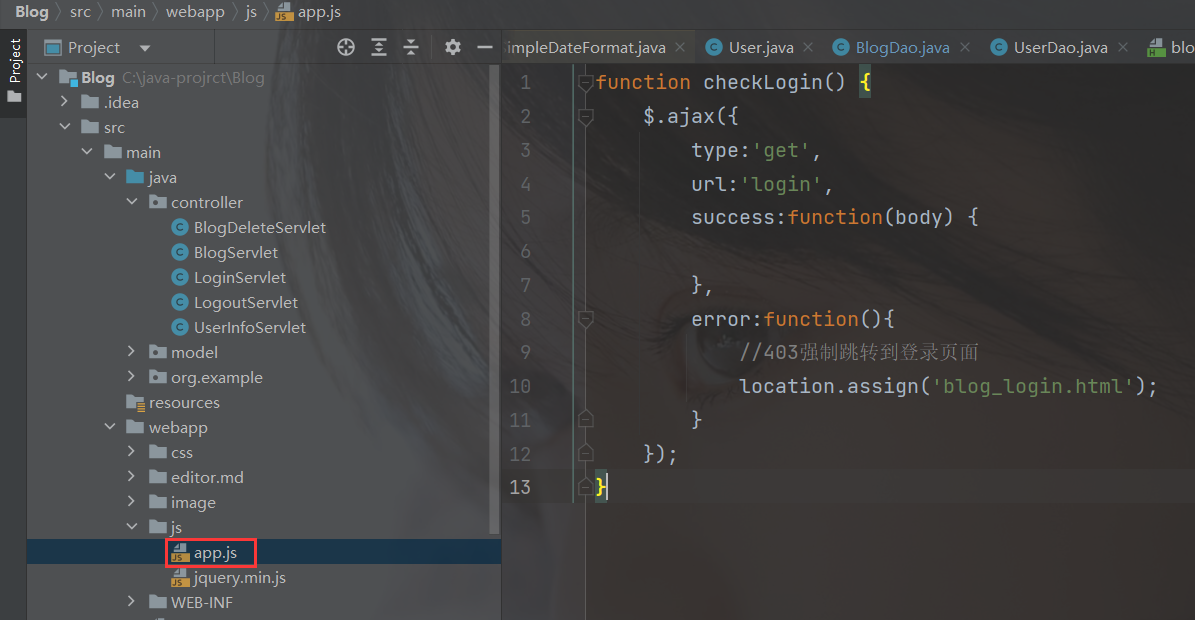Click the fold end marker at line 11
1195x620 pixels.
[585, 419]
